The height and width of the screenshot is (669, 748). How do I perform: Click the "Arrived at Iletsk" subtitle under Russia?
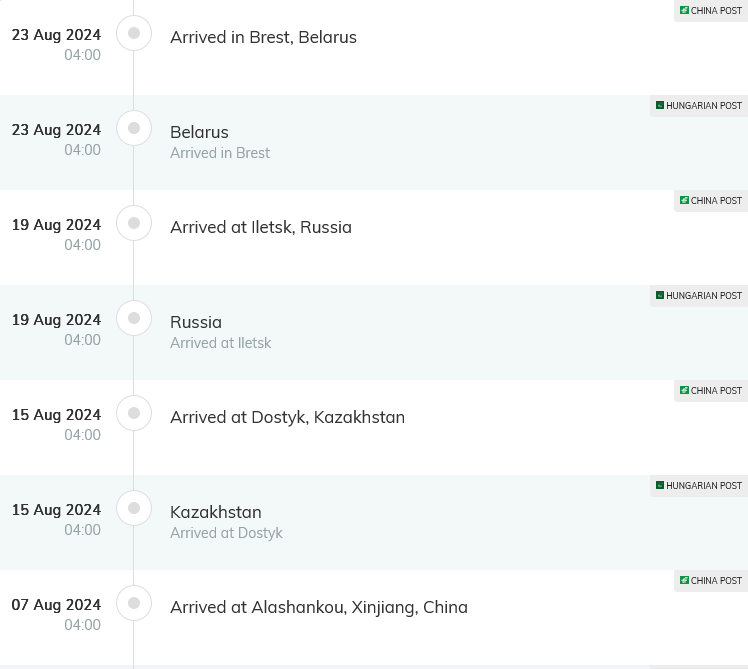click(x=220, y=343)
